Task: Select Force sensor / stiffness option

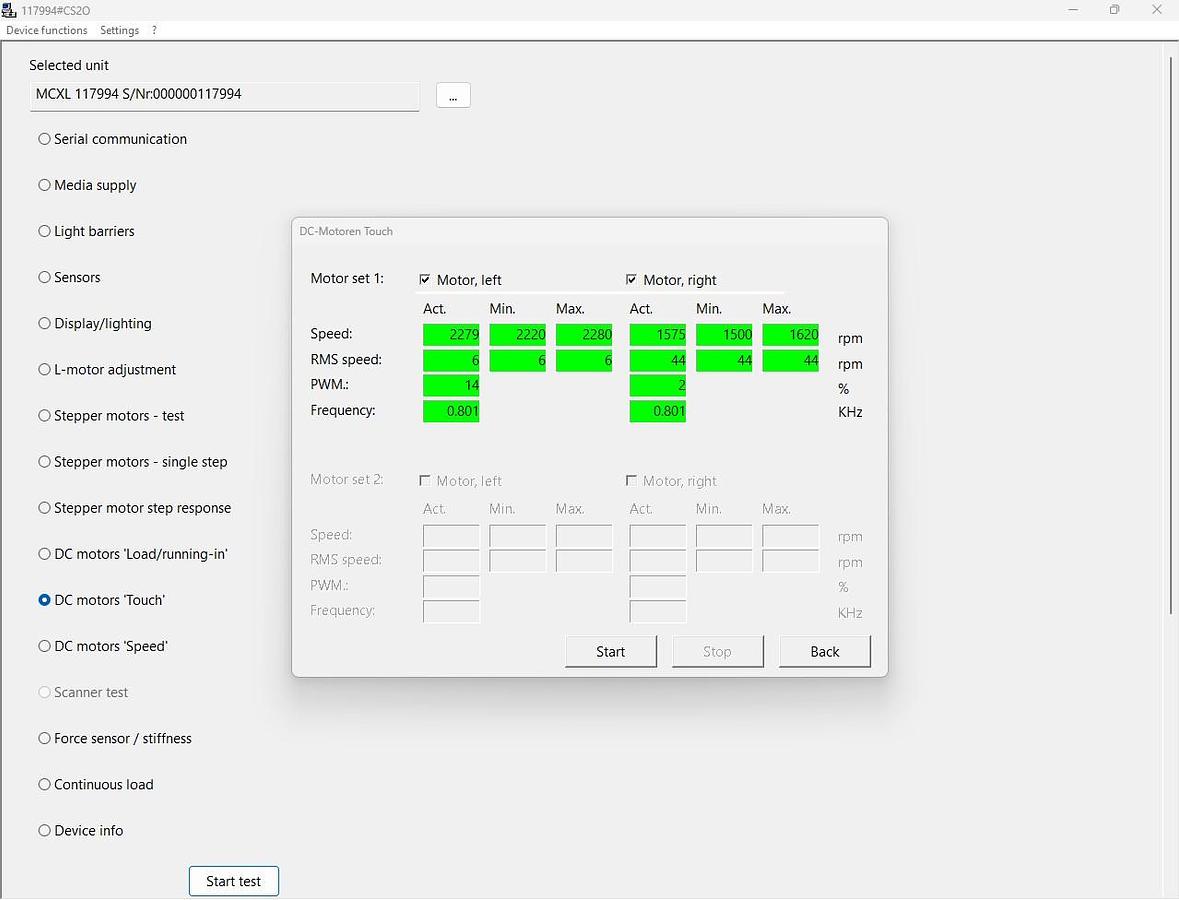Action: [x=44, y=738]
